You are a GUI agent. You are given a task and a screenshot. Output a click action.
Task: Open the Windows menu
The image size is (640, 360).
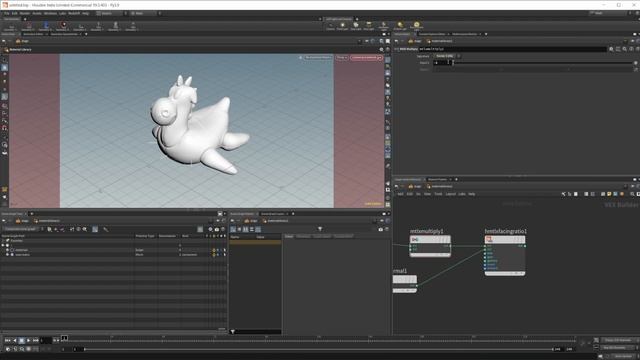tap(50, 13)
